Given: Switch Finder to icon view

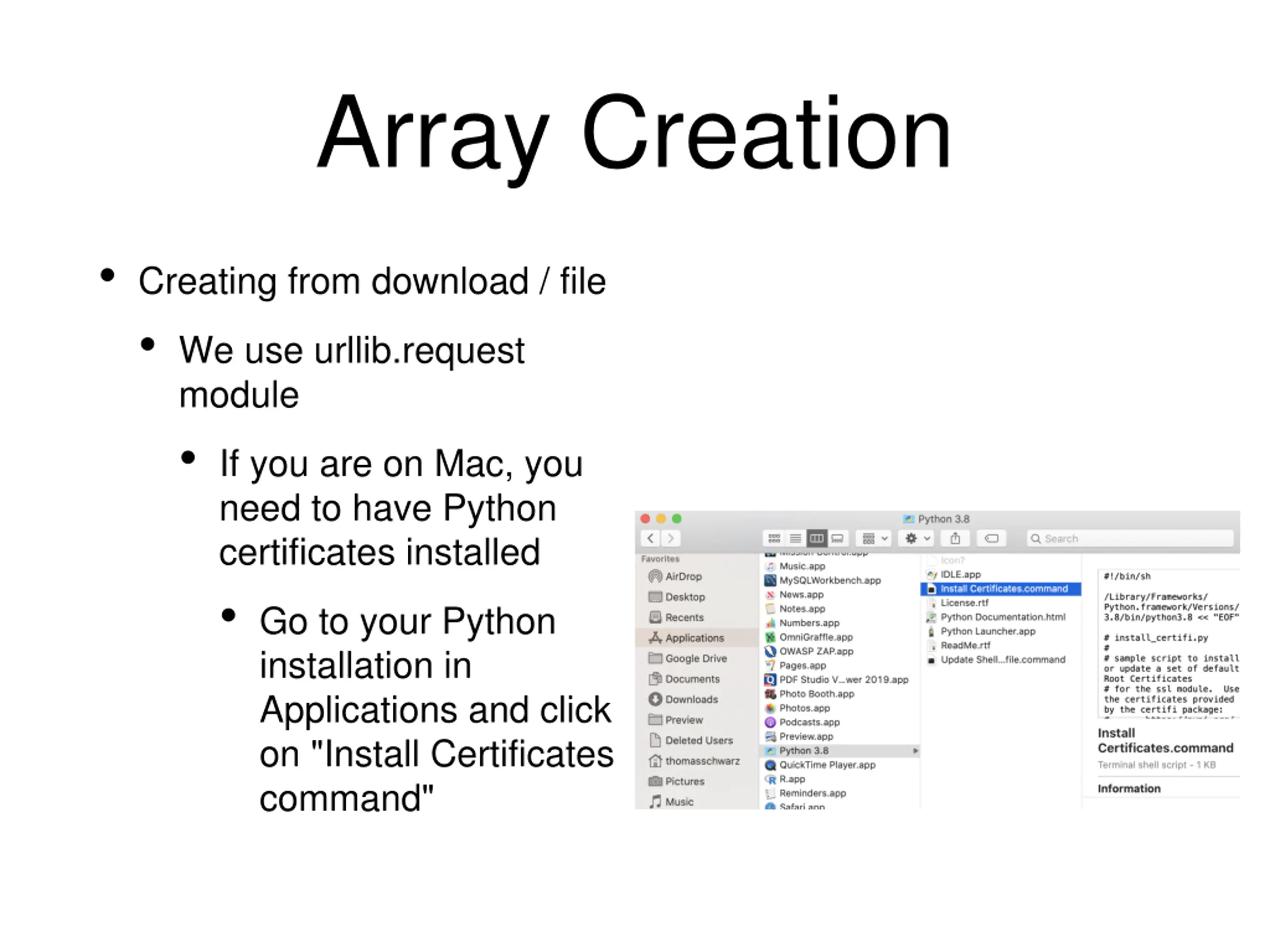Looking at the screenshot, I should point(774,538).
